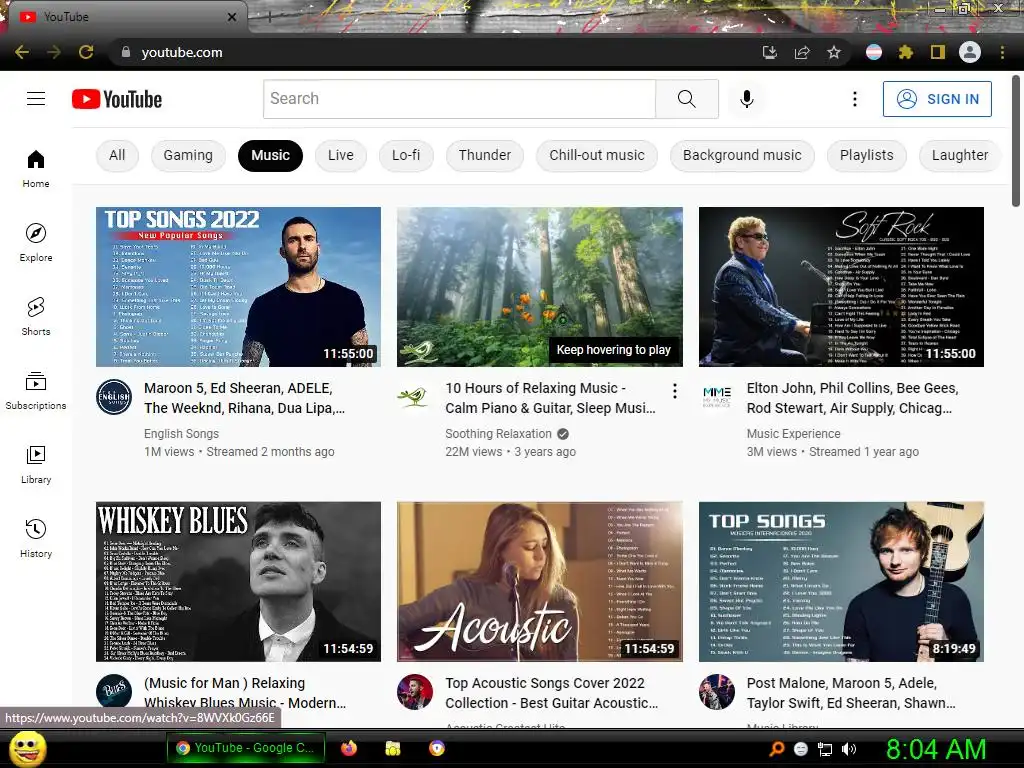Viewport: 1024px width, 768px height.
Task: Select the Playlists filter chip
Action: click(x=867, y=155)
